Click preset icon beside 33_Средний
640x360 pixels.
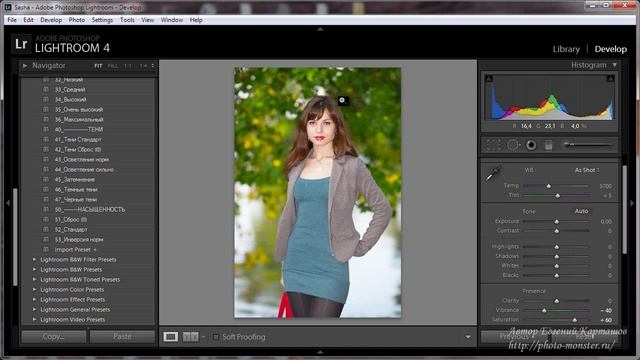coord(46,89)
